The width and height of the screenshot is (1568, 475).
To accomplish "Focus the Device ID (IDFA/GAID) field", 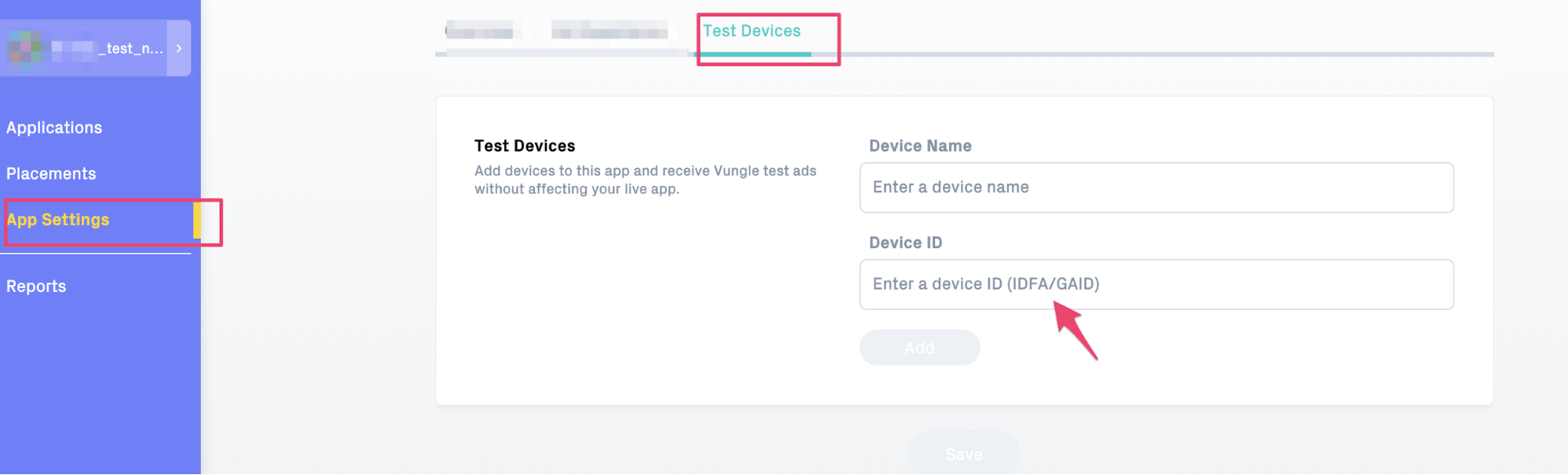I will click(1156, 284).
